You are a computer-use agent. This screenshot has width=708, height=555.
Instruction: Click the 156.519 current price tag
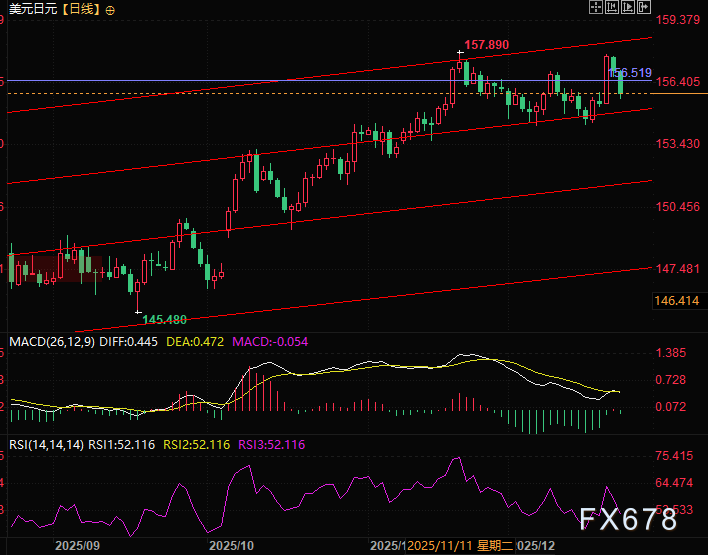632,73
